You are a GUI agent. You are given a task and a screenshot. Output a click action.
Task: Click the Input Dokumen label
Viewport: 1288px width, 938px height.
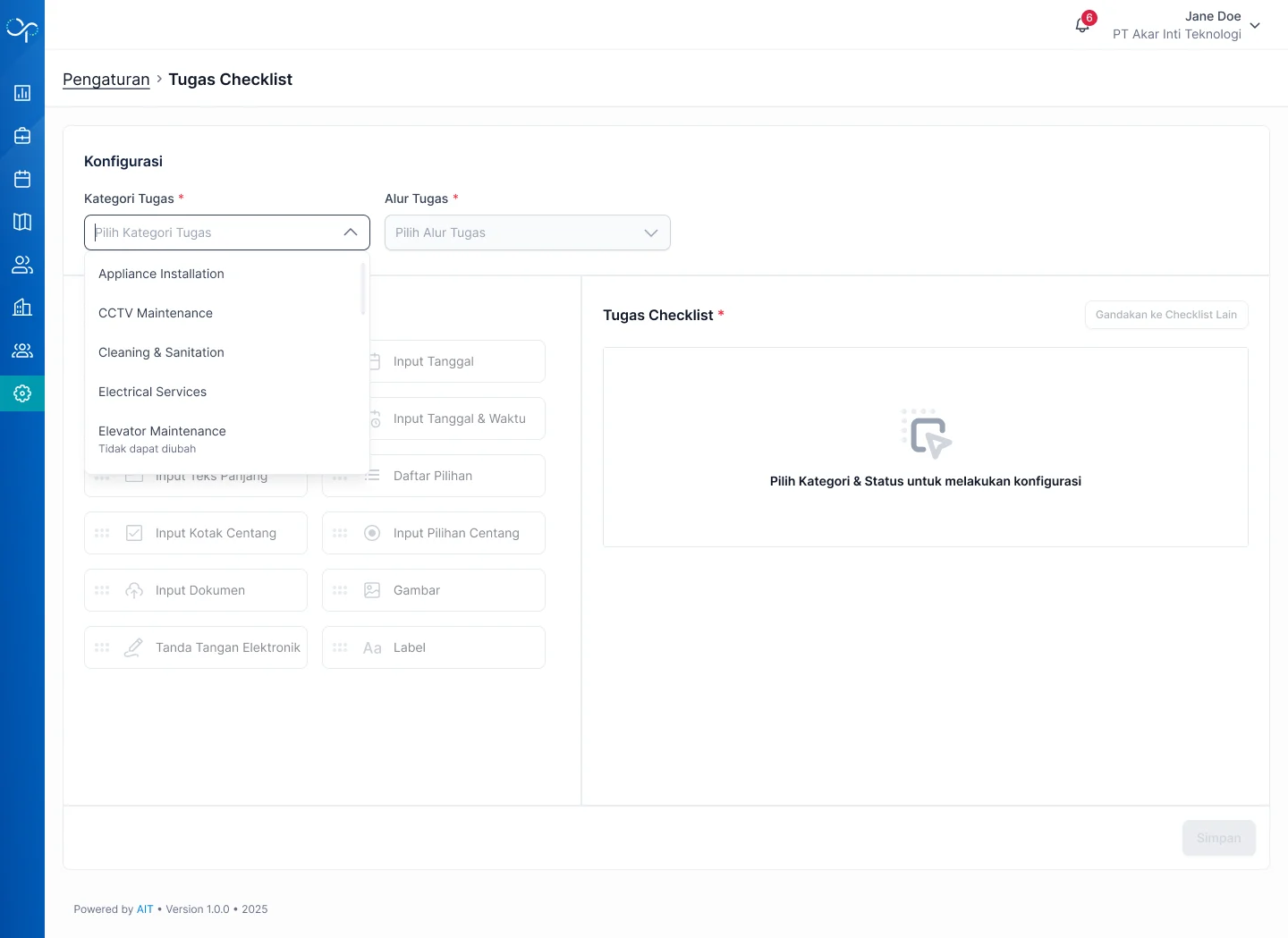pyautogui.click(x=200, y=590)
